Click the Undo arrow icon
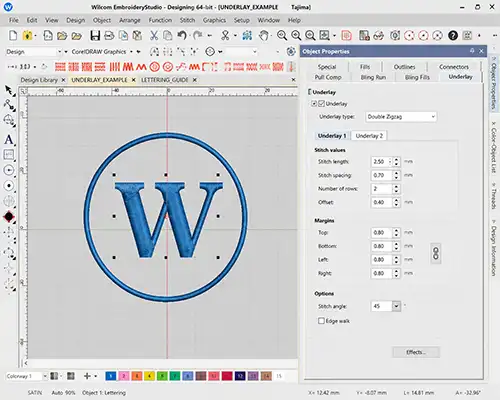Viewport: 500px width, 400px height. point(182,35)
